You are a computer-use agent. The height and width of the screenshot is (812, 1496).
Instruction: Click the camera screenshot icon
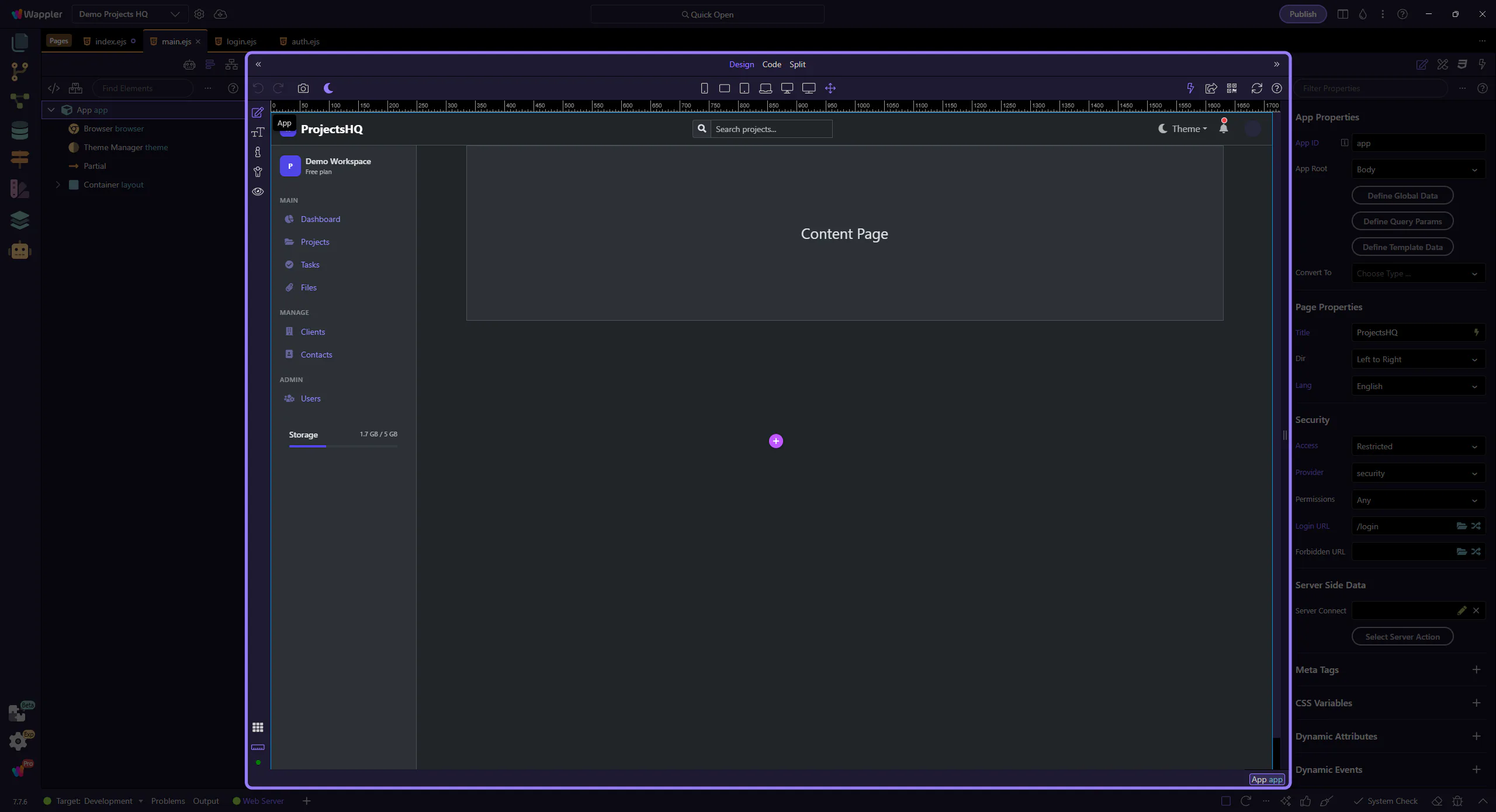point(303,88)
